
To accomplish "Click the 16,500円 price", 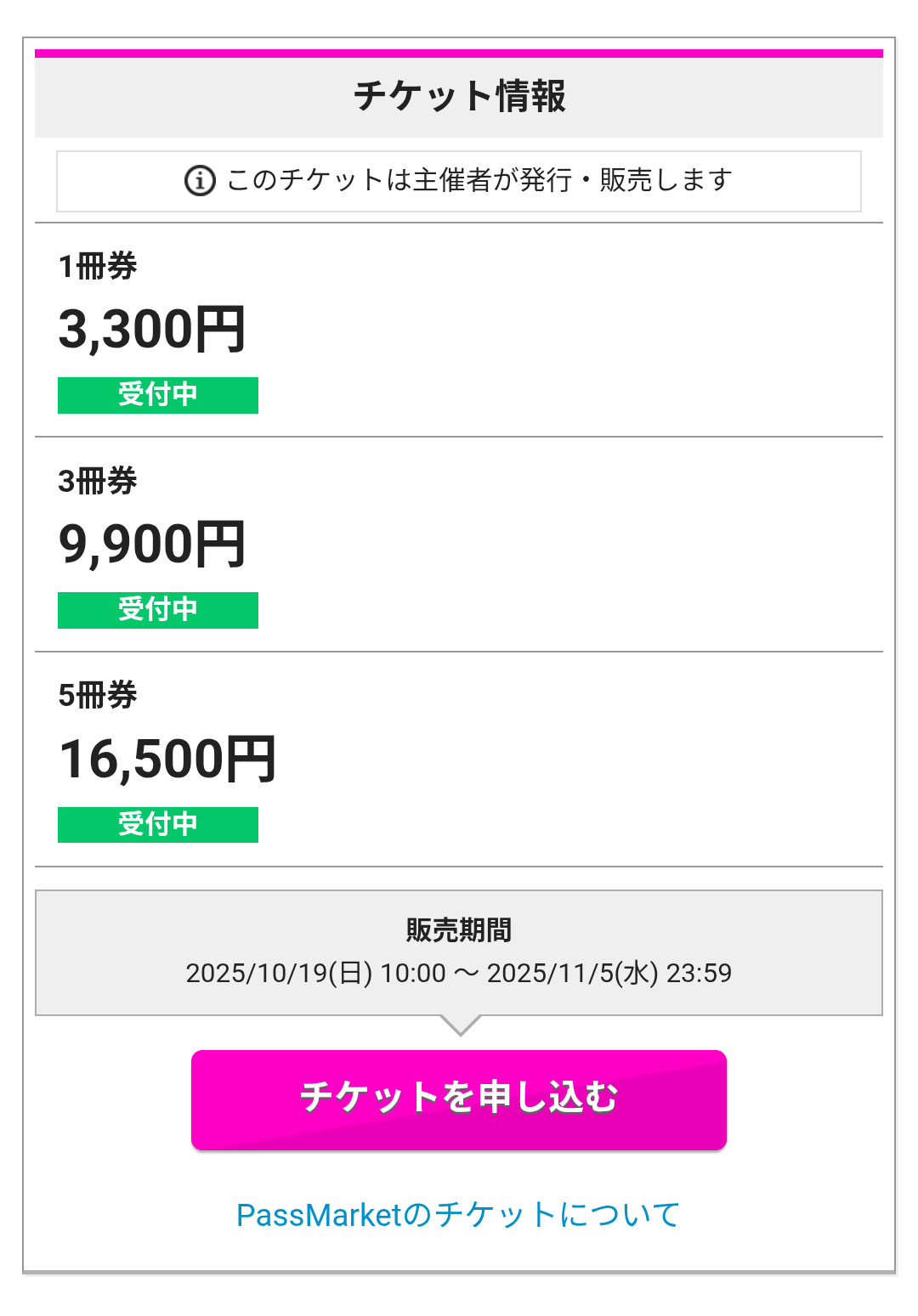I will pos(167,759).
